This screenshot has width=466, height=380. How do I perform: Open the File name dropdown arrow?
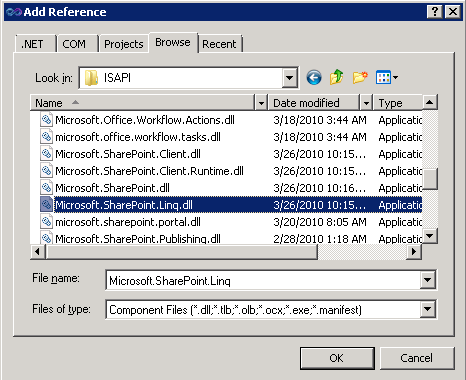[428, 280]
